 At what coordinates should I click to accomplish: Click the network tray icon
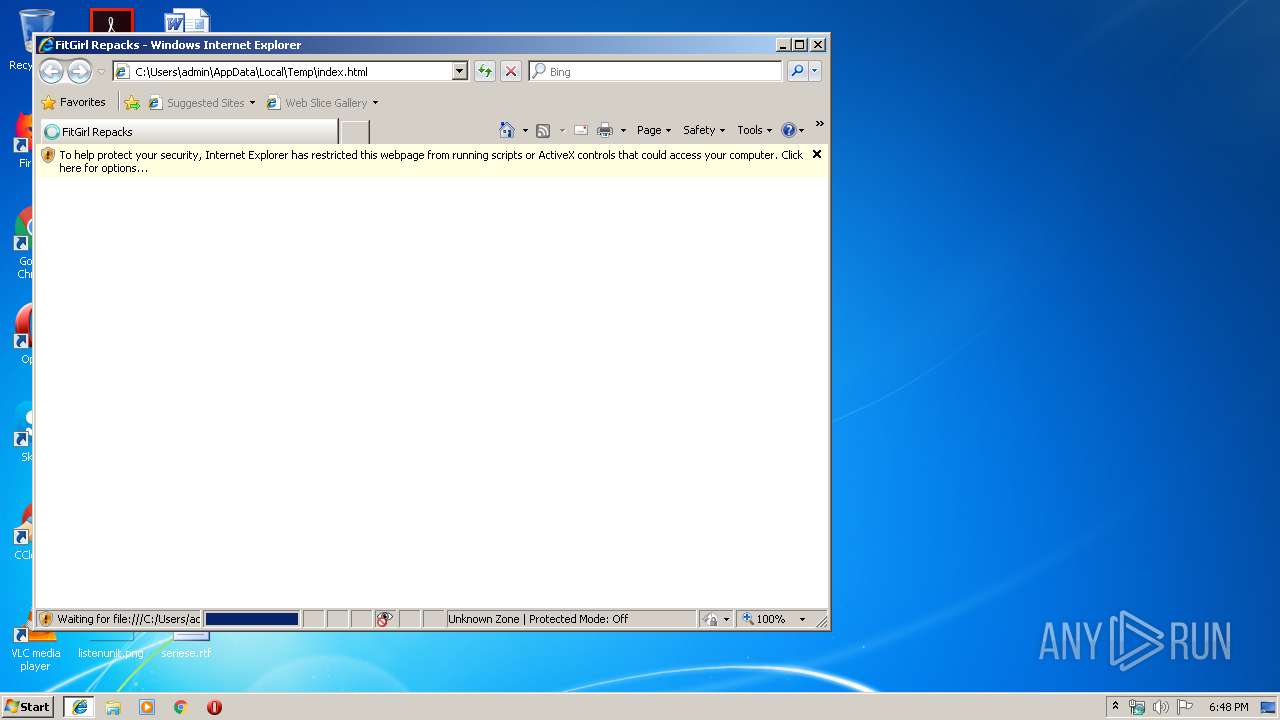tap(1137, 707)
